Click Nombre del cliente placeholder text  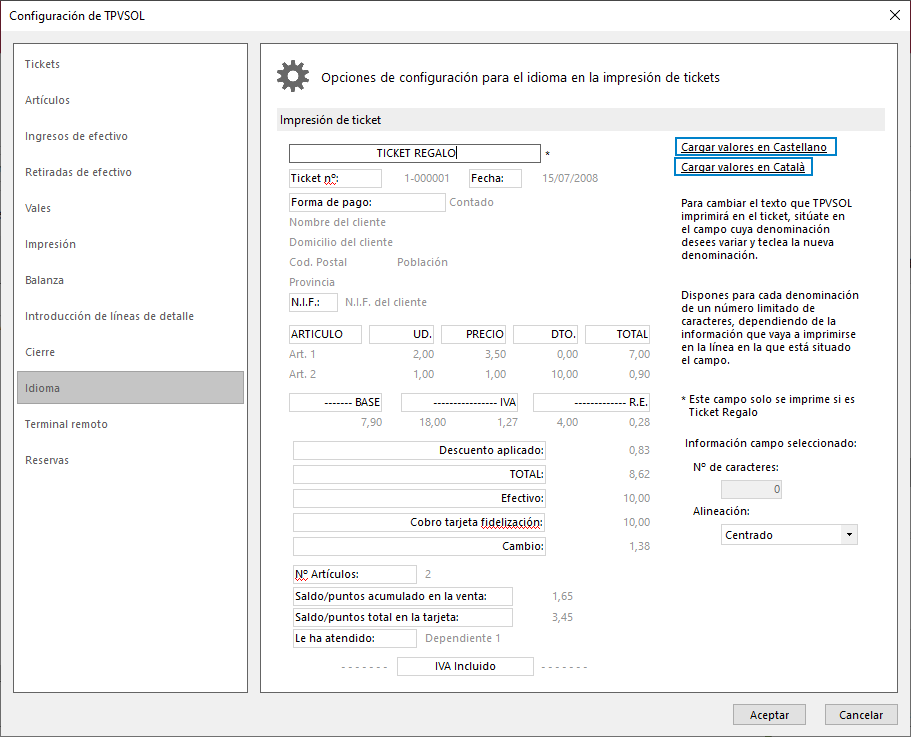pyautogui.click(x=338, y=222)
